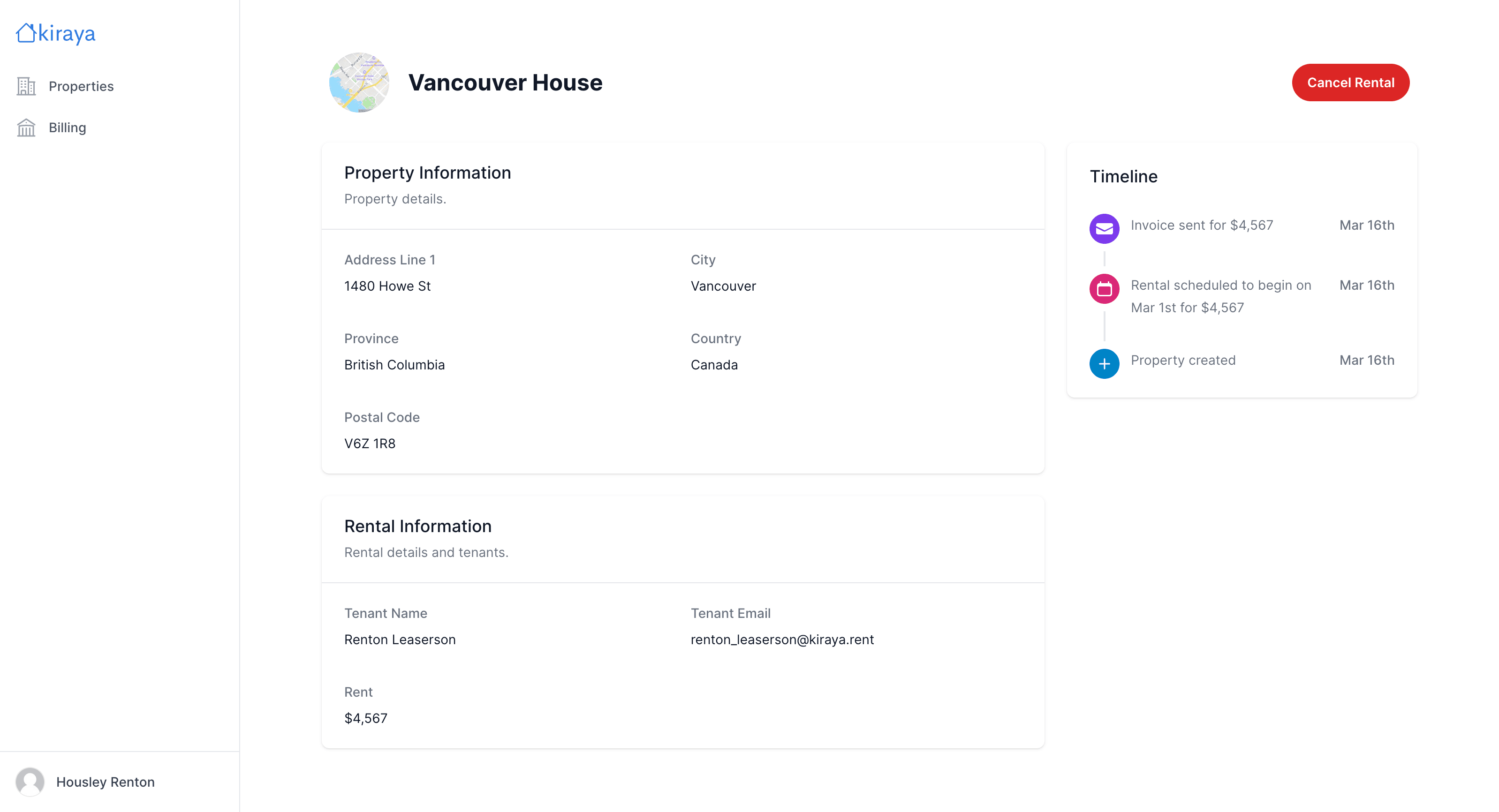
Task: Open the Properties menu item
Action: tap(81, 86)
